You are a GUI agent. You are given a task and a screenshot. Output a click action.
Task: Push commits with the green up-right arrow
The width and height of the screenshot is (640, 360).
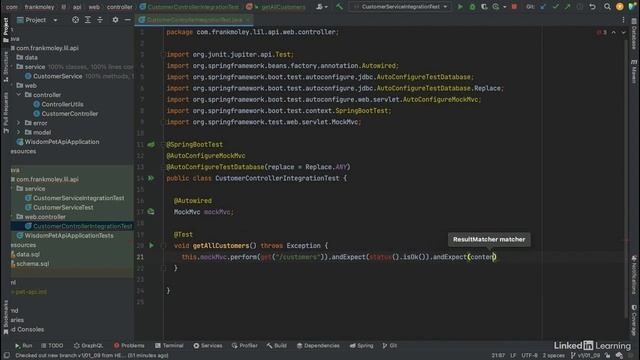tap(567, 7)
